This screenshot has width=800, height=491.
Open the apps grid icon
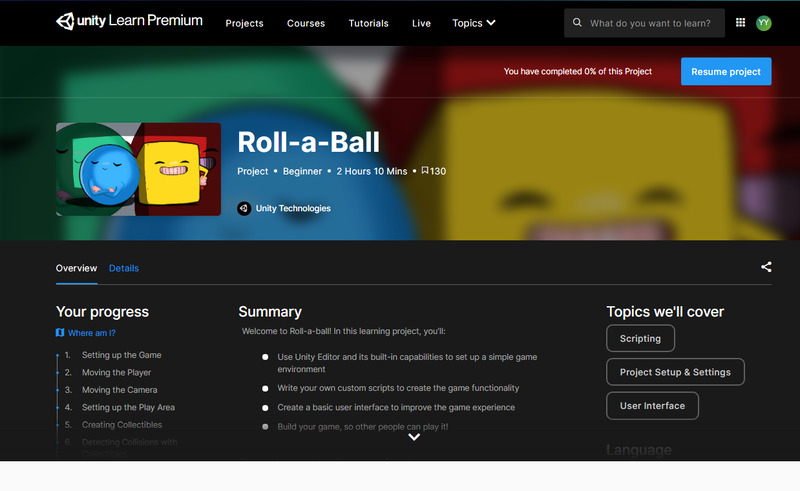pos(740,22)
